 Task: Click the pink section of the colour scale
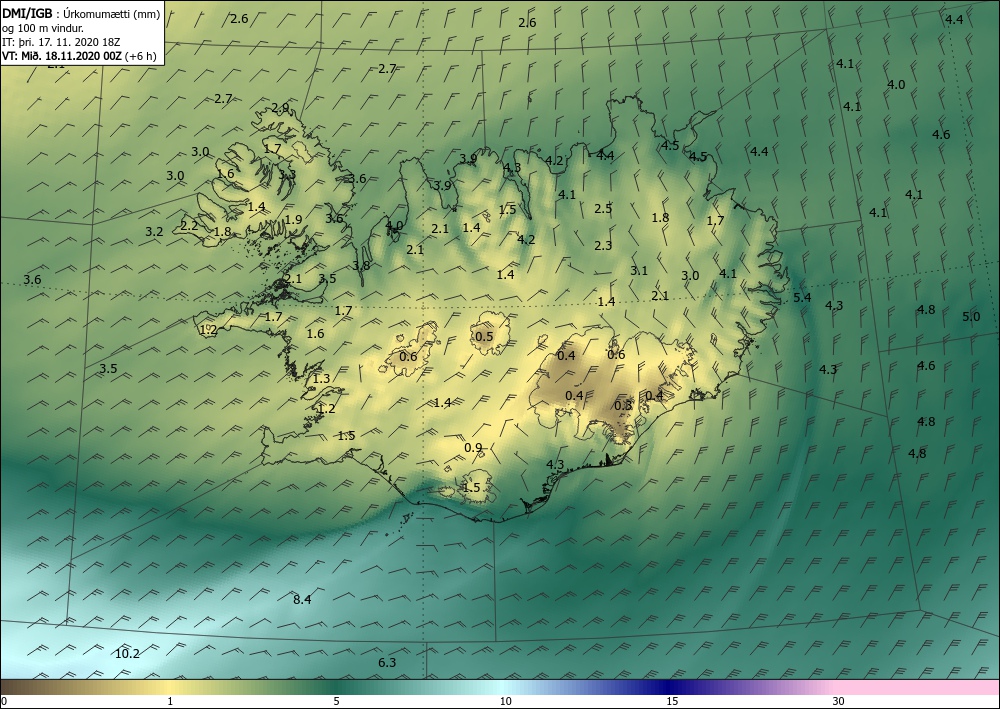918,687
